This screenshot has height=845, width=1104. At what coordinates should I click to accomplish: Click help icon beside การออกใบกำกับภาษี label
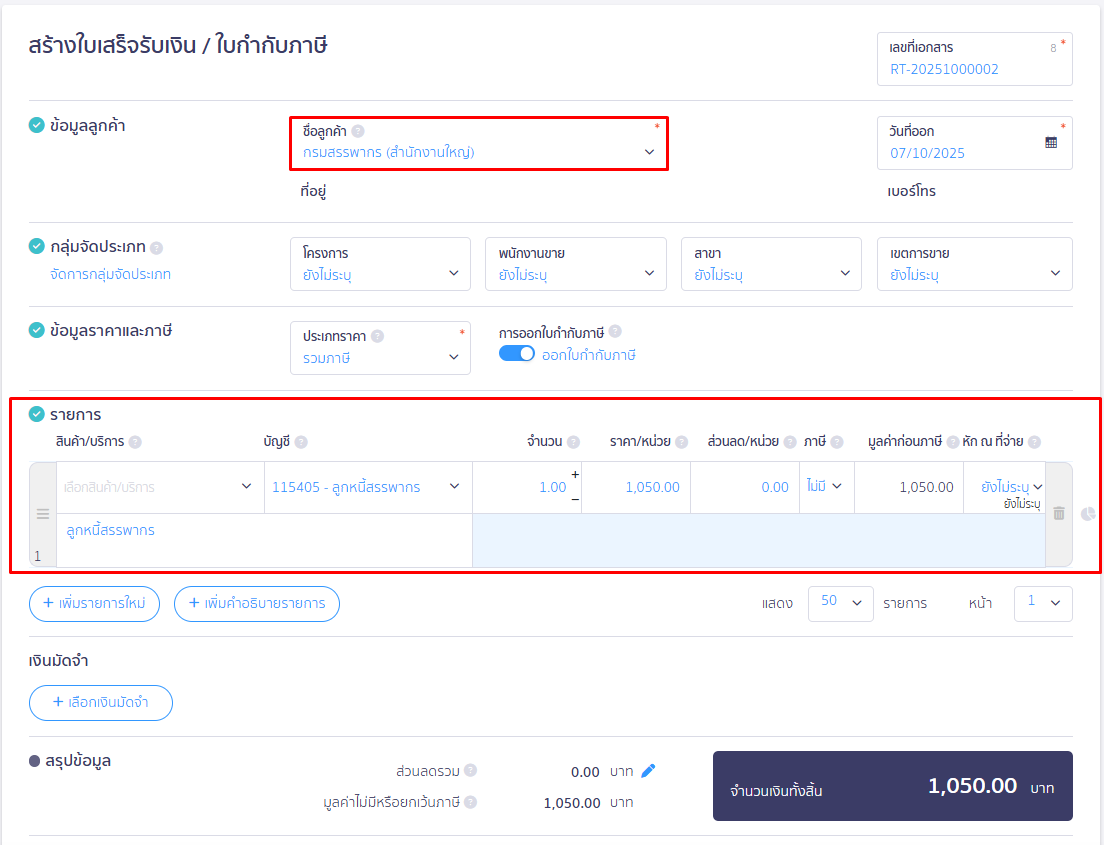(x=615, y=332)
